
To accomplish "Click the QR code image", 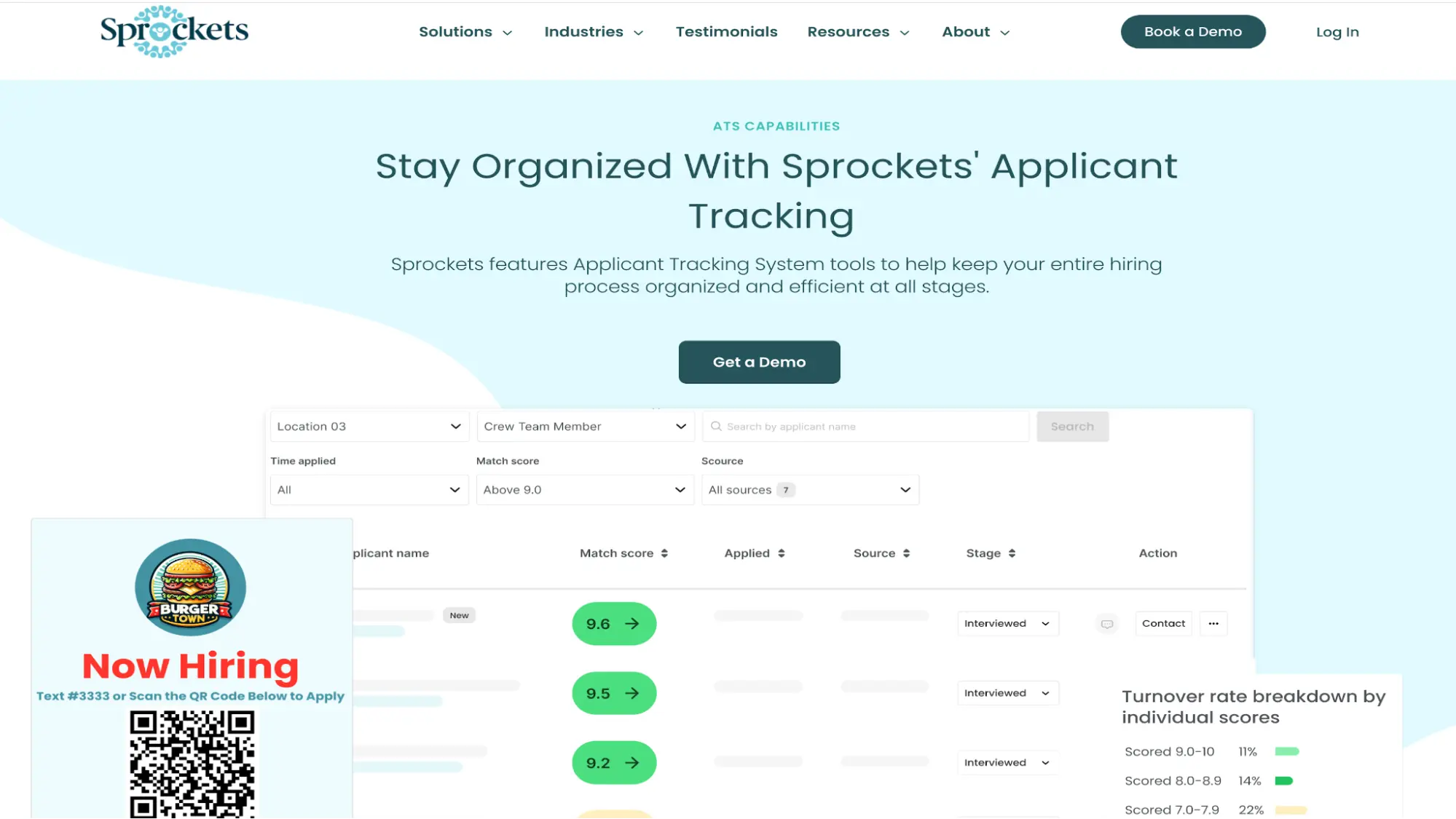I will [x=192, y=764].
